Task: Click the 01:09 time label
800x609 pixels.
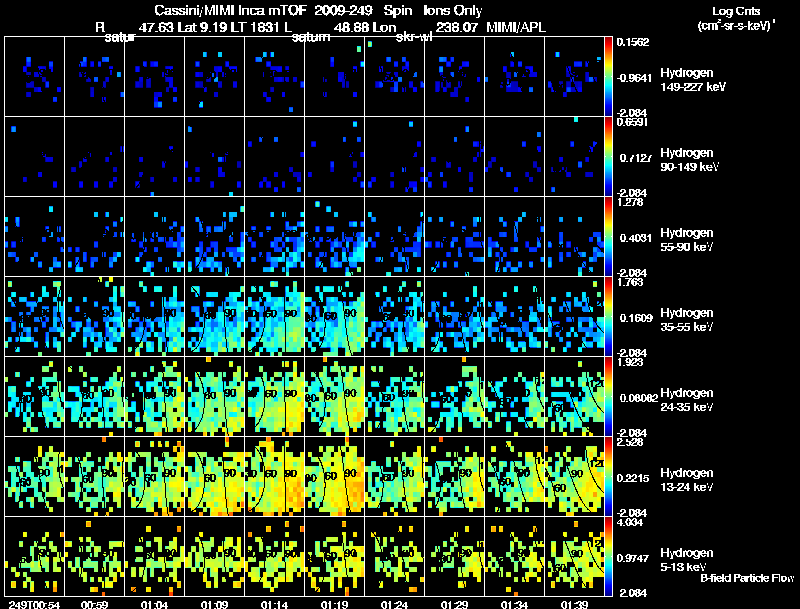Action: [214, 604]
